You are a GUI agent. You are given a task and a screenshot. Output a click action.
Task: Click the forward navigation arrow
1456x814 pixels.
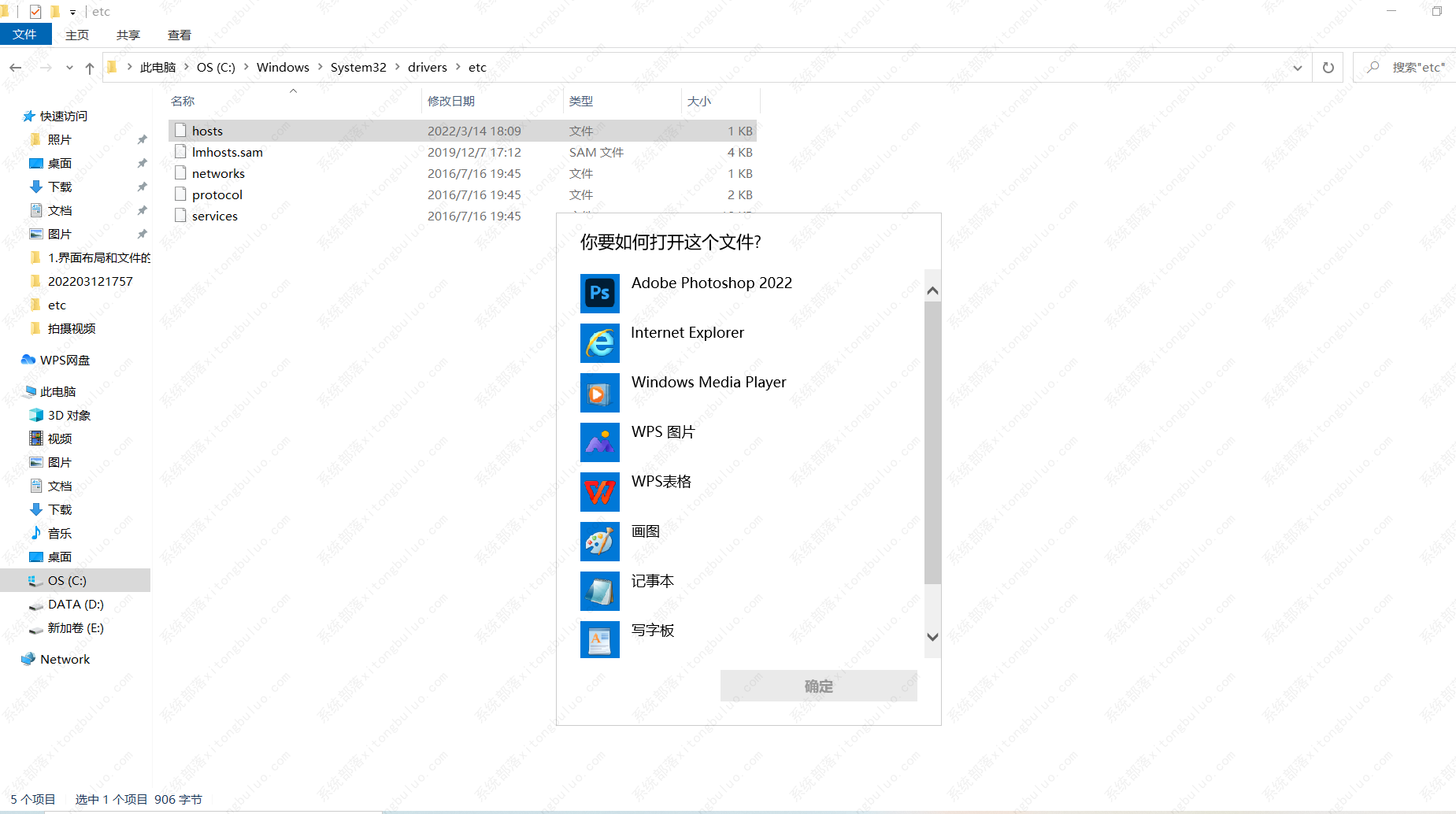[x=46, y=68]
